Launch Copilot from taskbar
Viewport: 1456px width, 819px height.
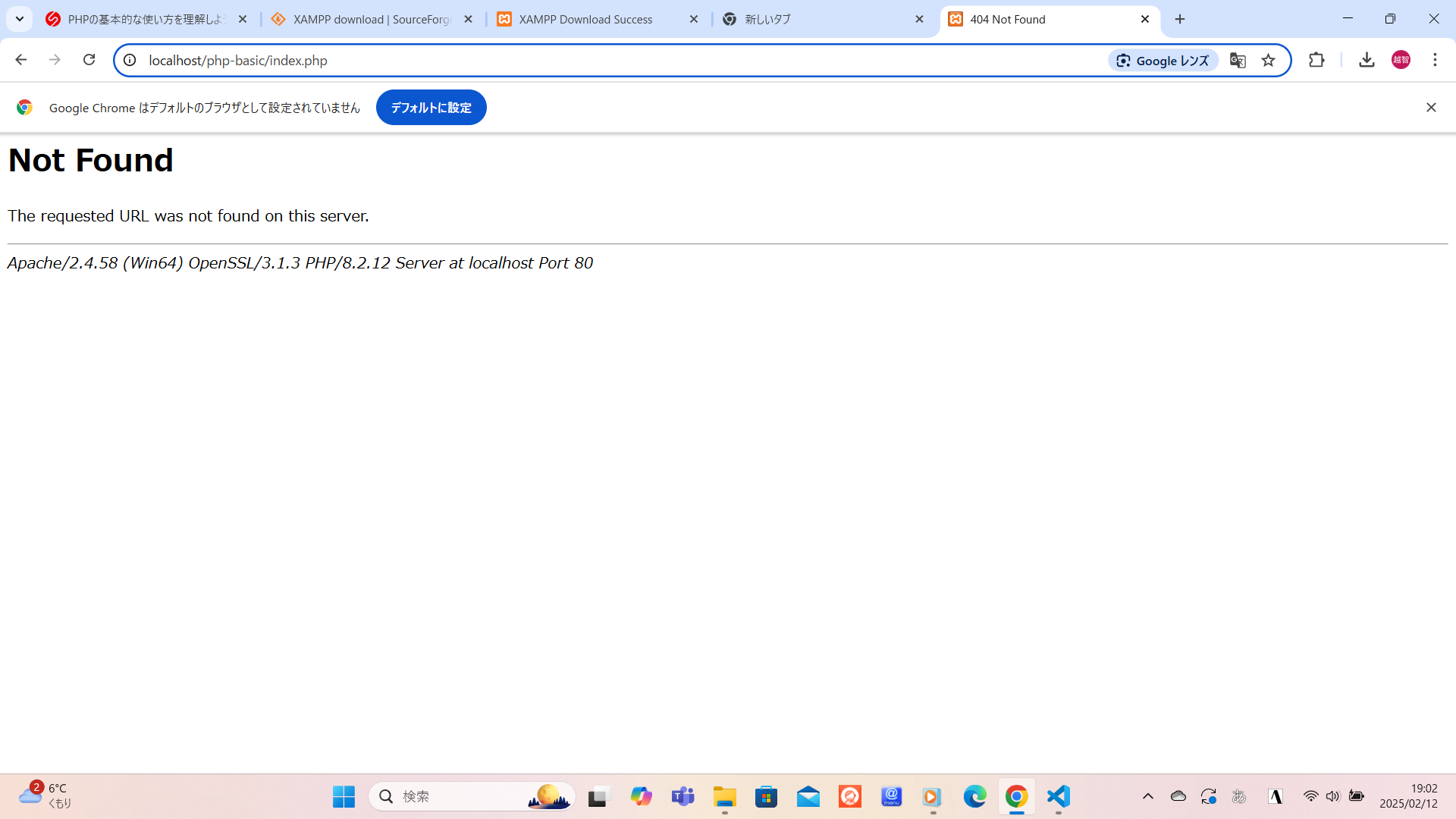pyautogui.click(x=642, y=796)
